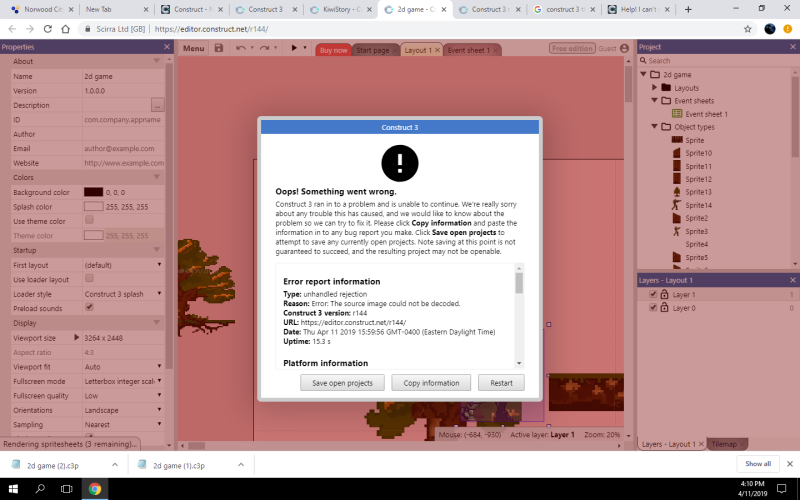Click Restart button
This screenshot has width=800, height=500.
tap(501, 383)
